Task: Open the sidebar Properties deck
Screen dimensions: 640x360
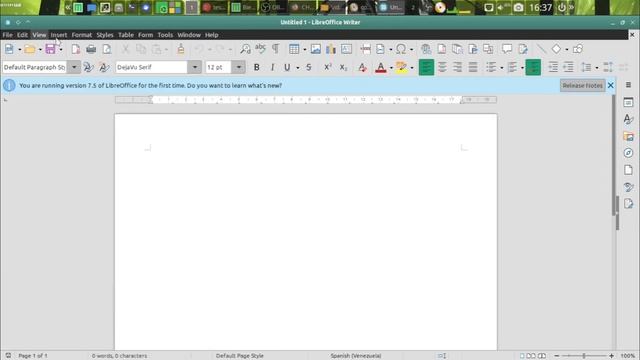Action: 628,102
